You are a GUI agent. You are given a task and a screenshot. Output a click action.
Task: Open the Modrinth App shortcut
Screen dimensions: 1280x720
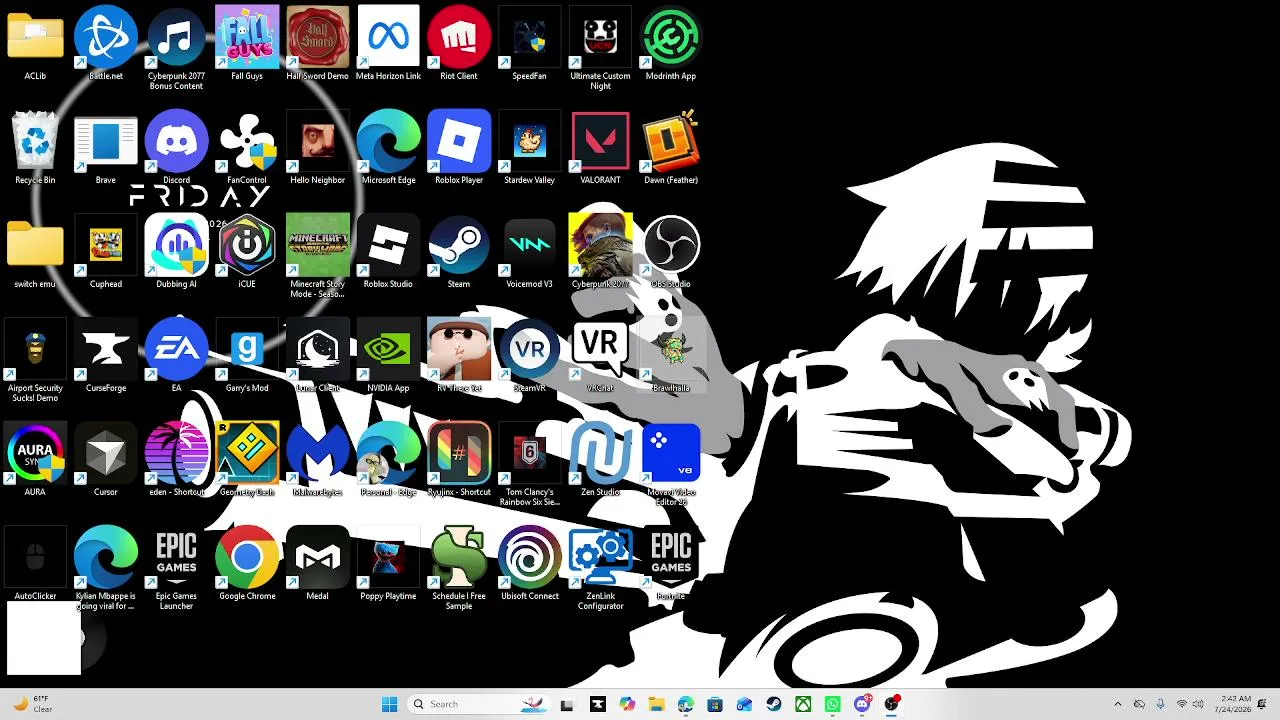(671, 44)
